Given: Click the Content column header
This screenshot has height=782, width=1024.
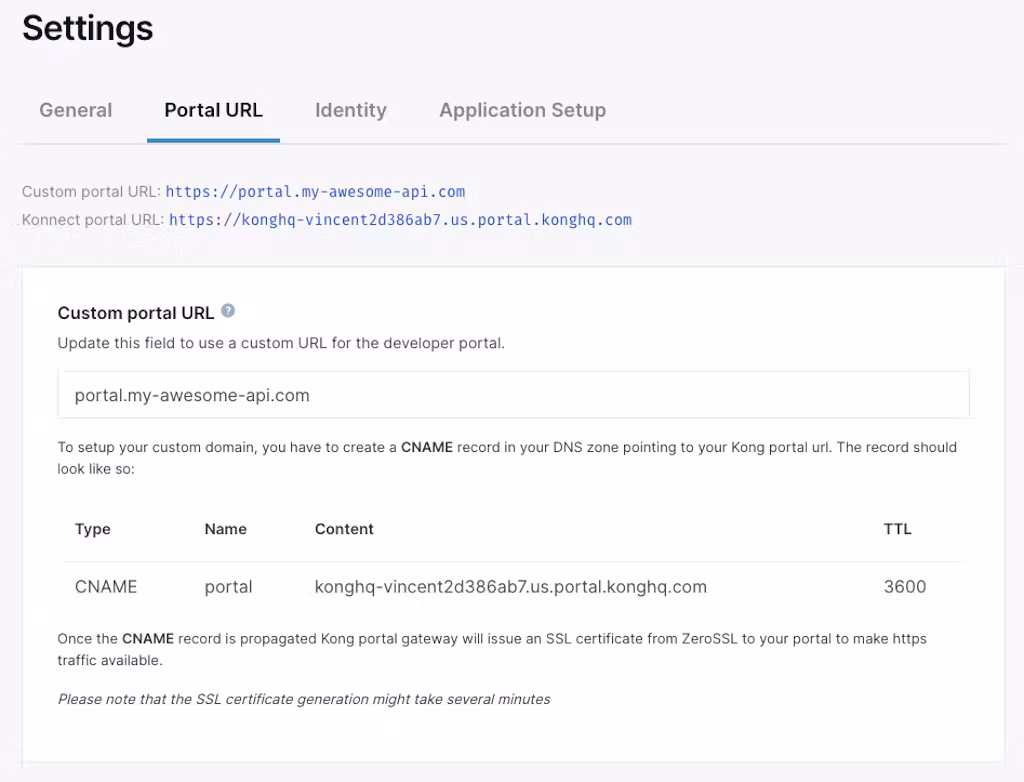Looking at the screenshot, I should [344, 529].
